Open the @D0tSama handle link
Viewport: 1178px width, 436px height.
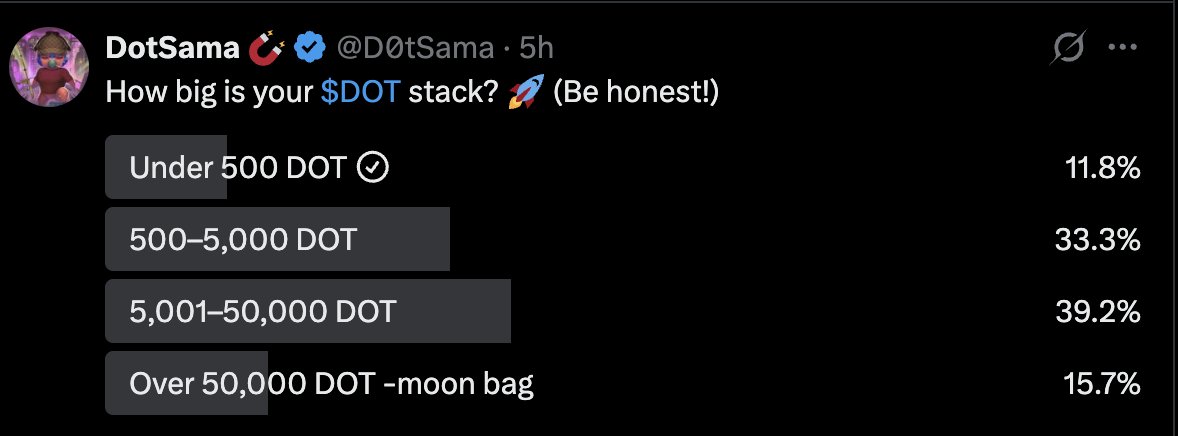[415, 48]
